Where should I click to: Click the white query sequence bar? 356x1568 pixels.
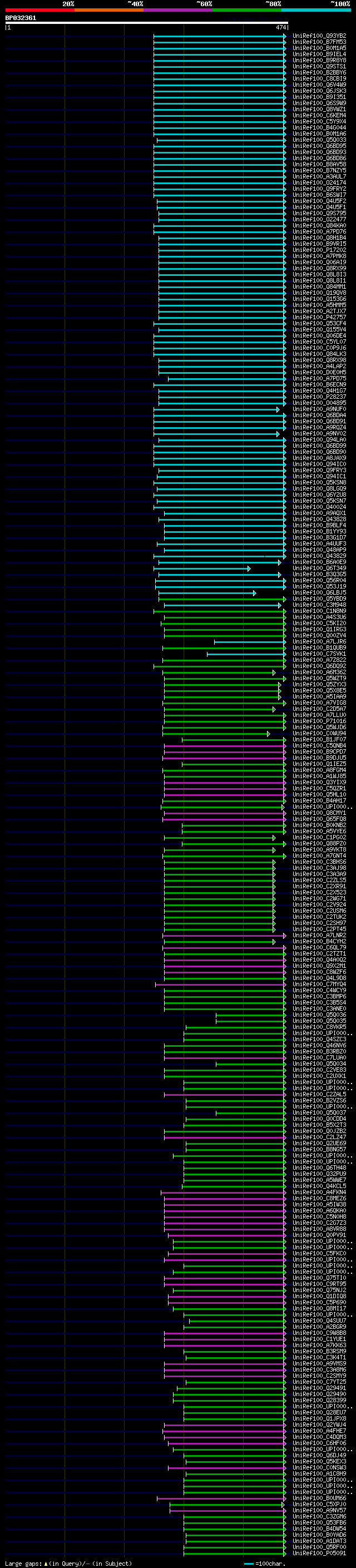(146, 22)
